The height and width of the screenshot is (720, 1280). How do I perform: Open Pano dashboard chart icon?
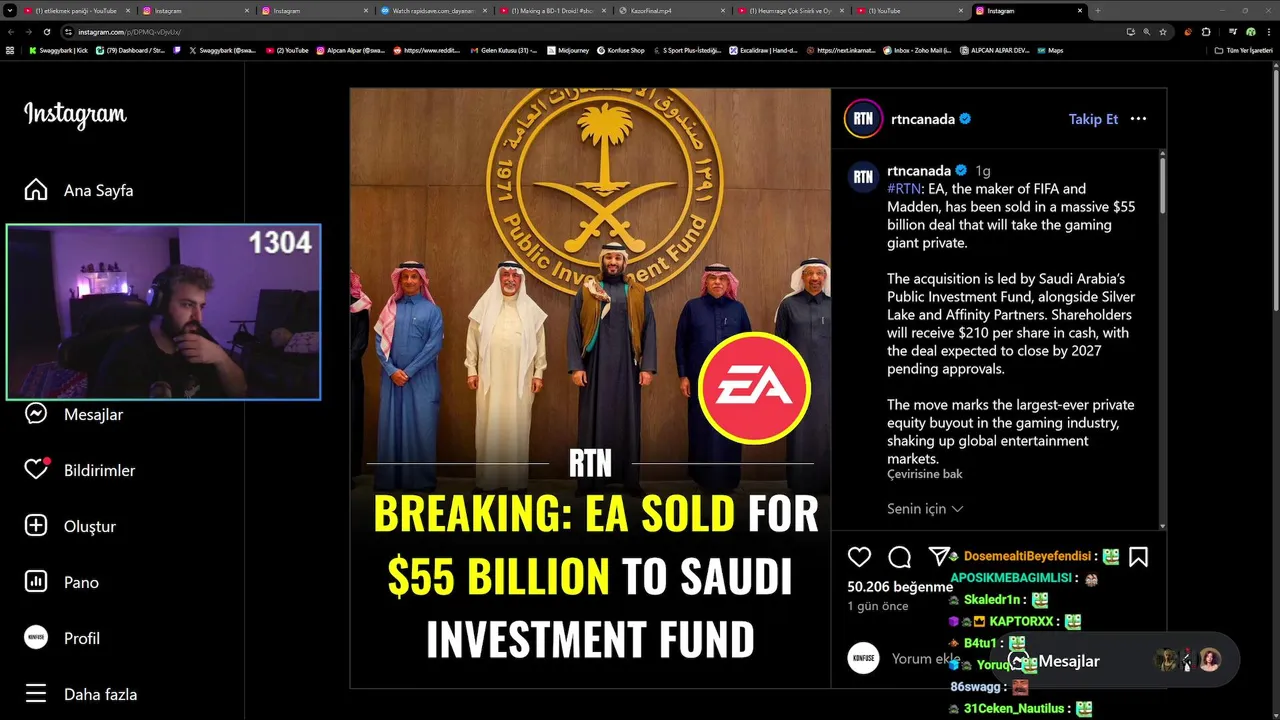coord(36,582)
